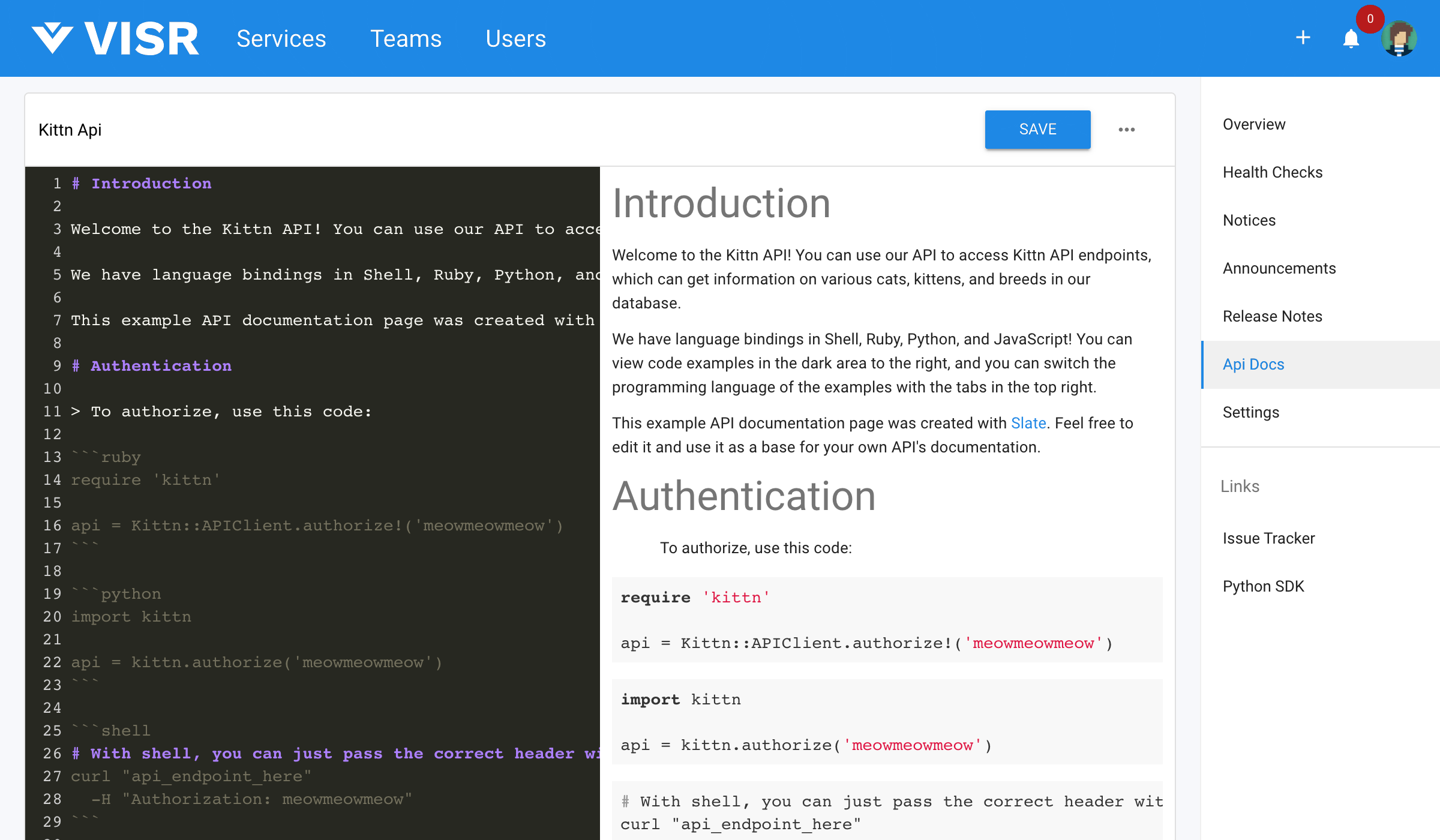Screen dimensions: 1440x840
Task: Open the three-dot more options menu
Action: pyautogui.click(x=1126, y=130)
